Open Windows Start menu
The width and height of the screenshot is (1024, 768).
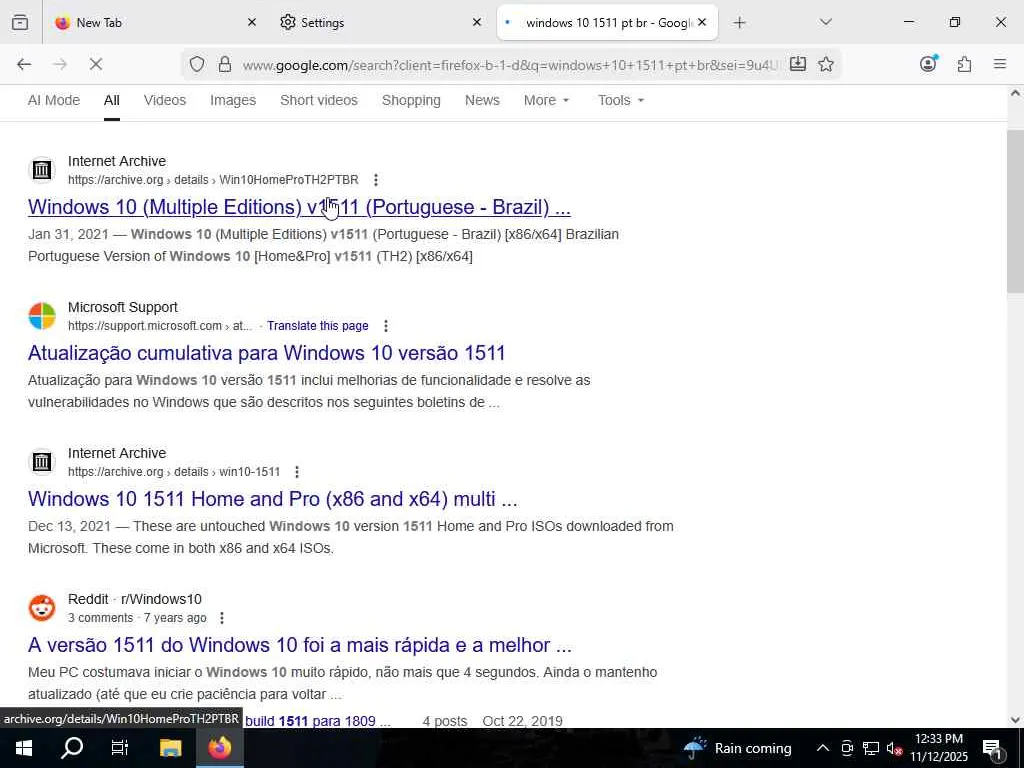point(24,748)
